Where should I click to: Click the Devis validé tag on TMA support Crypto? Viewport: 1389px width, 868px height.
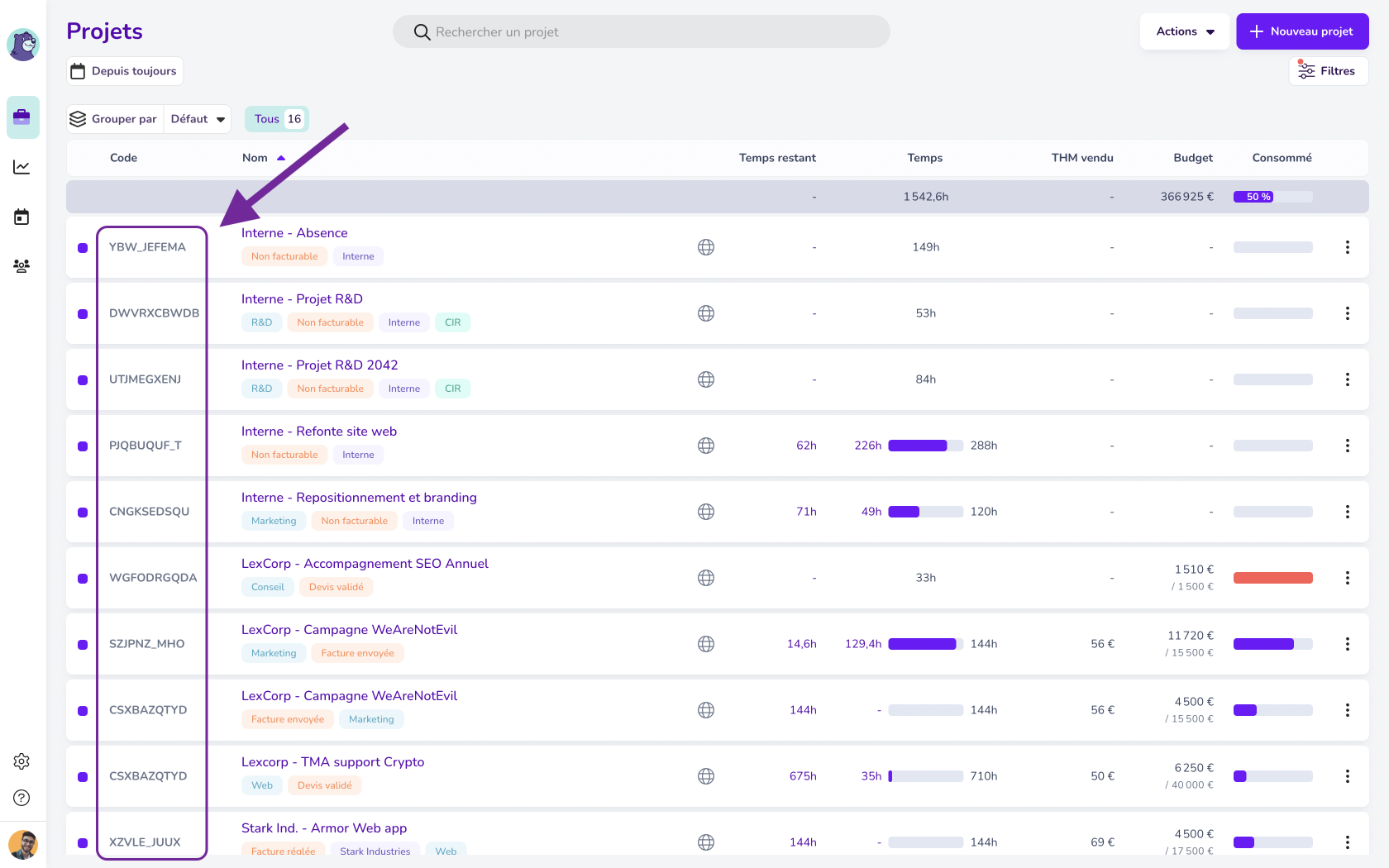click(x=325, y=785)
